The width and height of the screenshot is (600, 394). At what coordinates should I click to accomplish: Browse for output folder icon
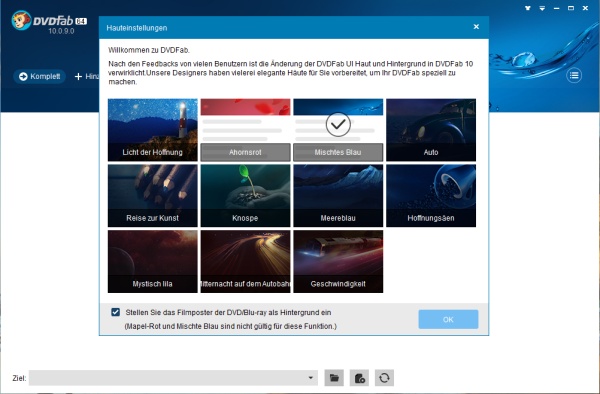(334, 378)
